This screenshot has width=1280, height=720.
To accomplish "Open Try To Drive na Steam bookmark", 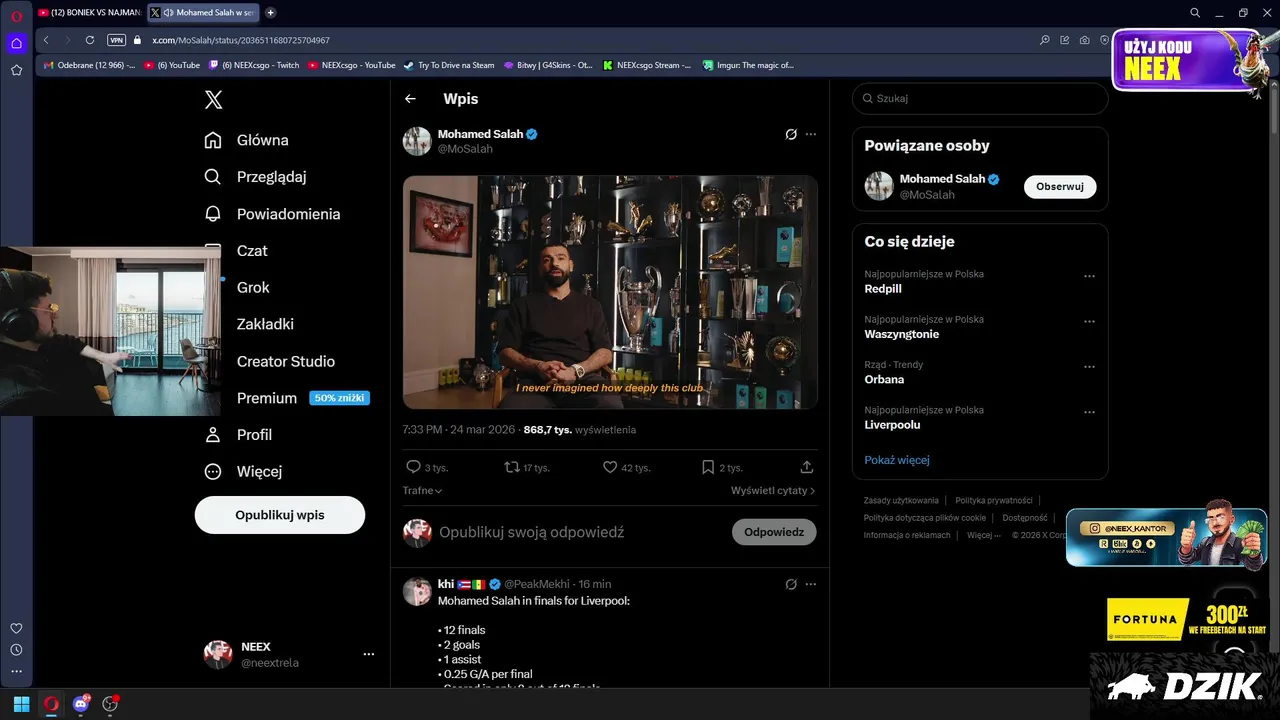I will [449, 65].
